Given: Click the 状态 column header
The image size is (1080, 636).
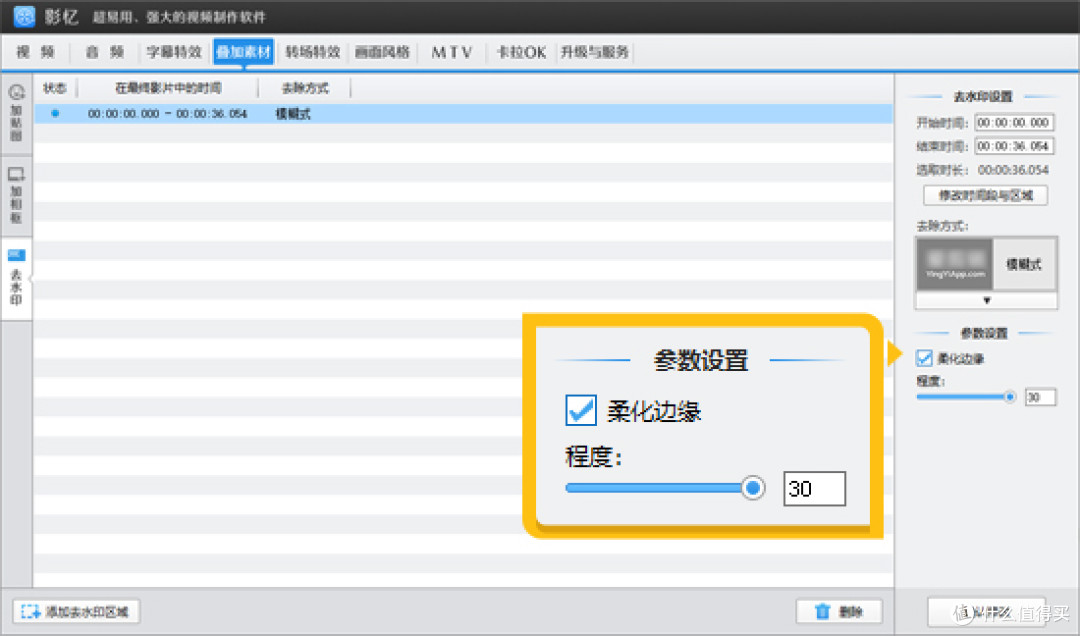Looking at the screenshot, I should click(55, 88).
